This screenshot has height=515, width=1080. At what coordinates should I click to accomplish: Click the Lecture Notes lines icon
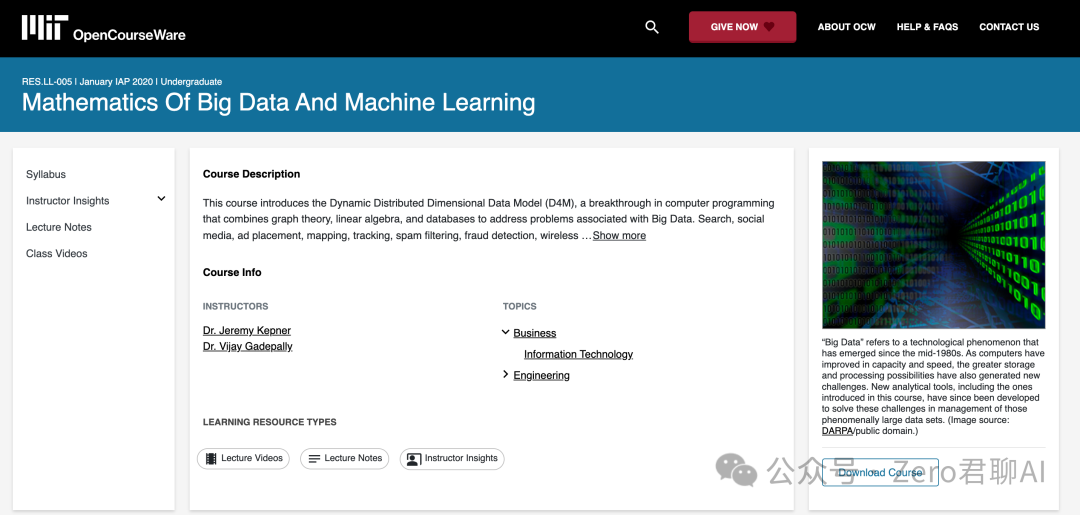click(314, 459)
